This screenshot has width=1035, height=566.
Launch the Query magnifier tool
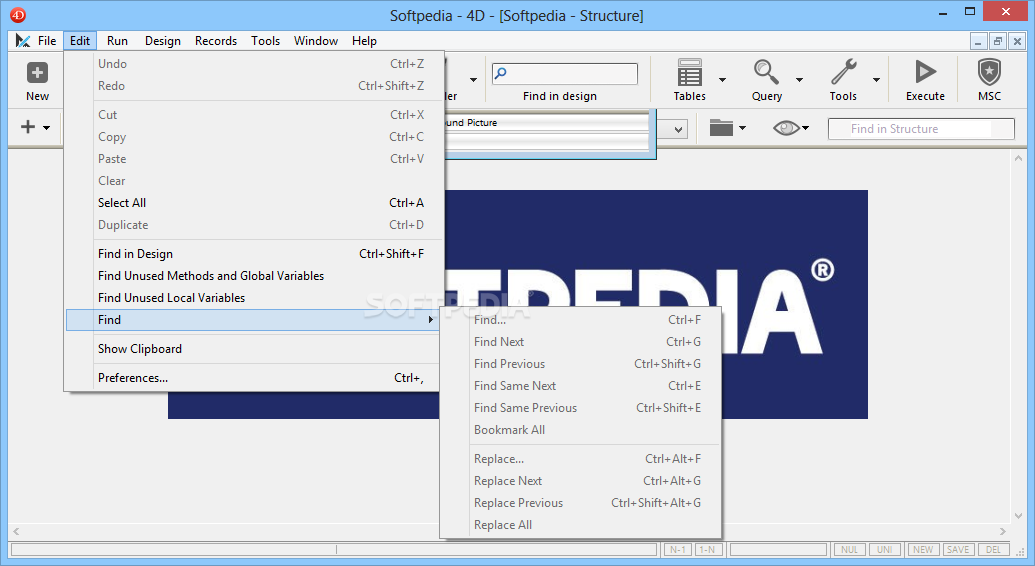coord(766,72)
